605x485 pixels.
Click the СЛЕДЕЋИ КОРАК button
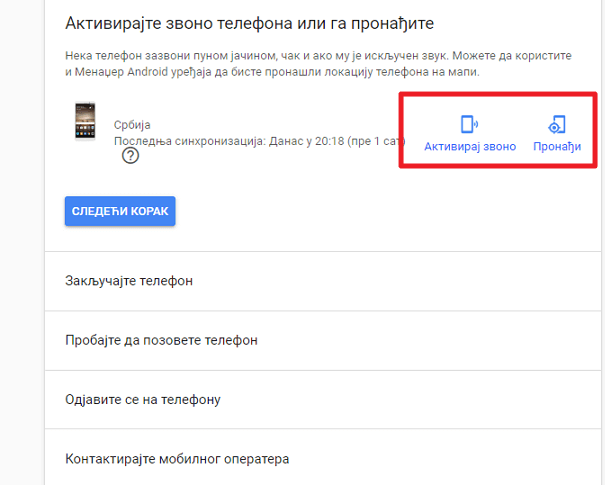120,211
